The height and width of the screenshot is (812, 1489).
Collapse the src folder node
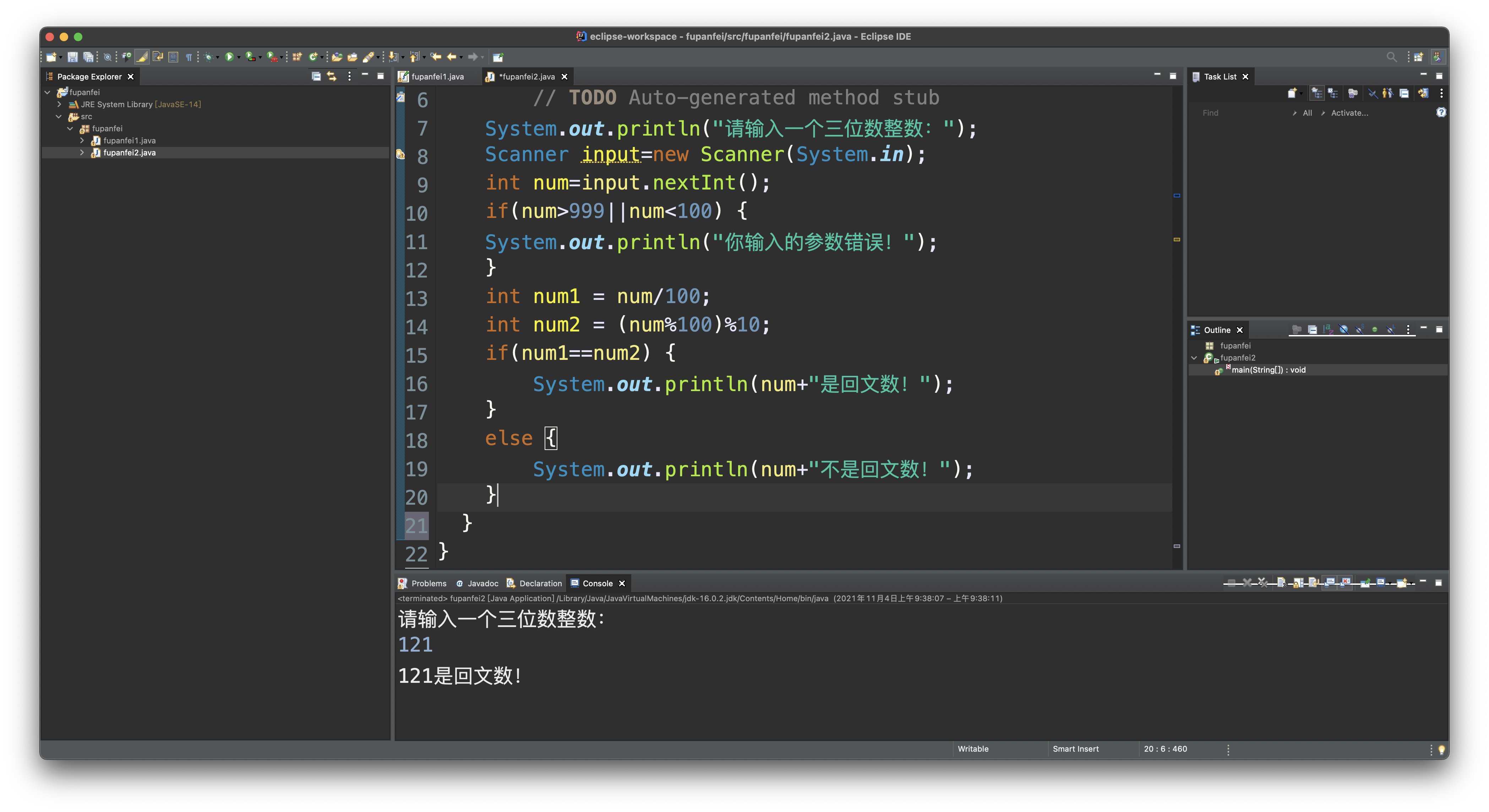click(59, 116)
